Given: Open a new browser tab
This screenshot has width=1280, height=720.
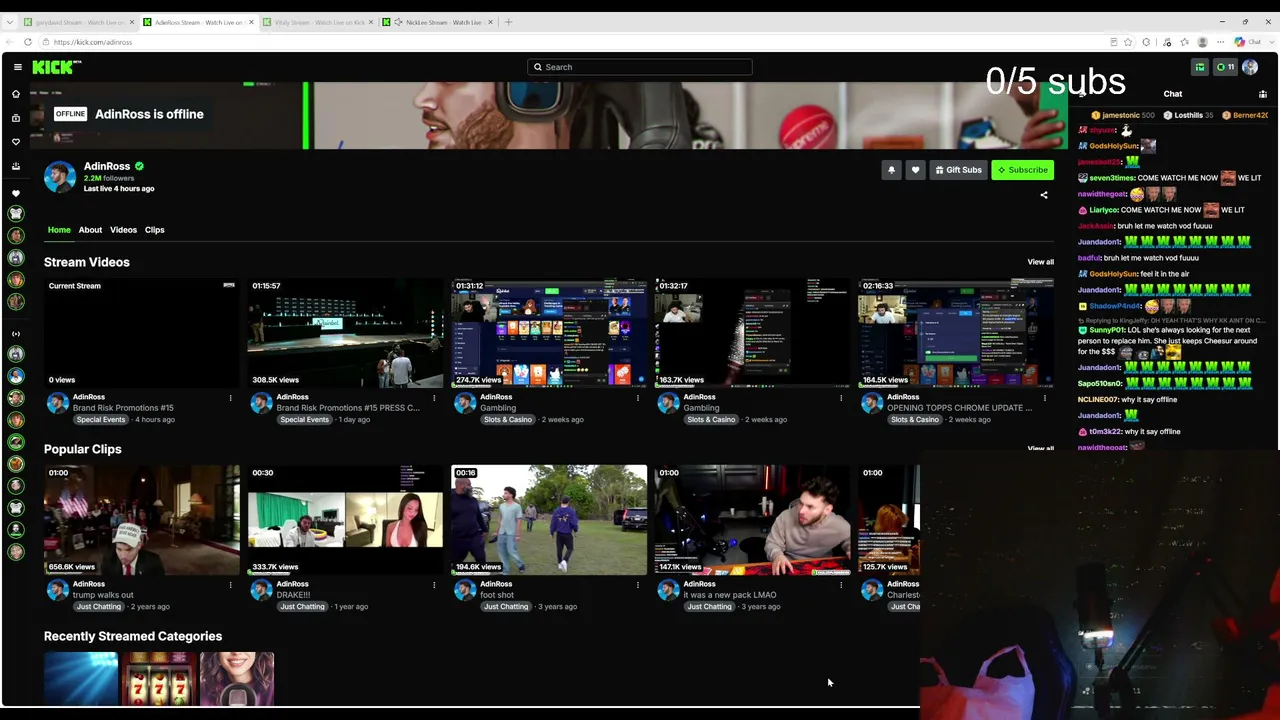Looking at the screenshot, I should pyautogui.click(x=508, y=22).
